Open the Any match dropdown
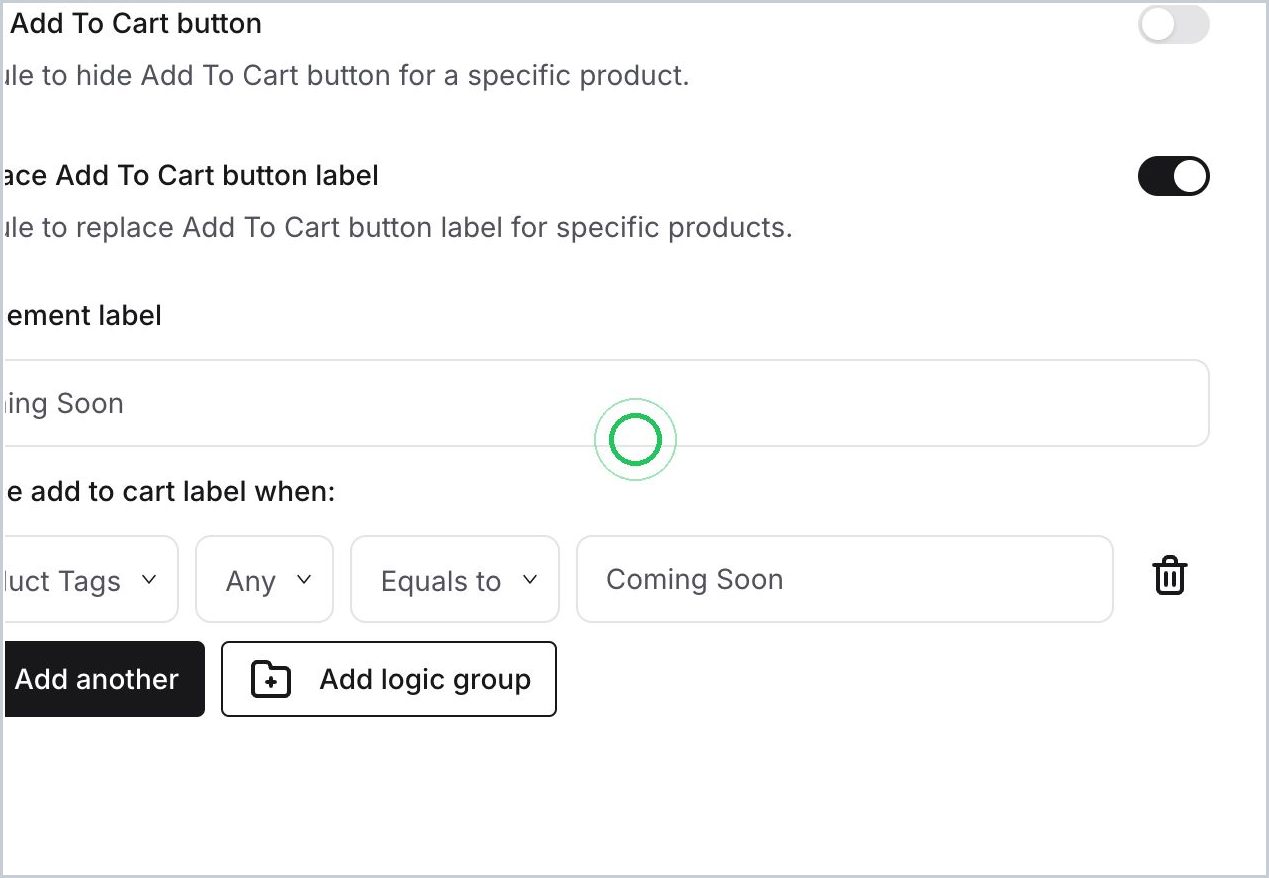This screenshot has width=1269, height=878. (264, 579)
